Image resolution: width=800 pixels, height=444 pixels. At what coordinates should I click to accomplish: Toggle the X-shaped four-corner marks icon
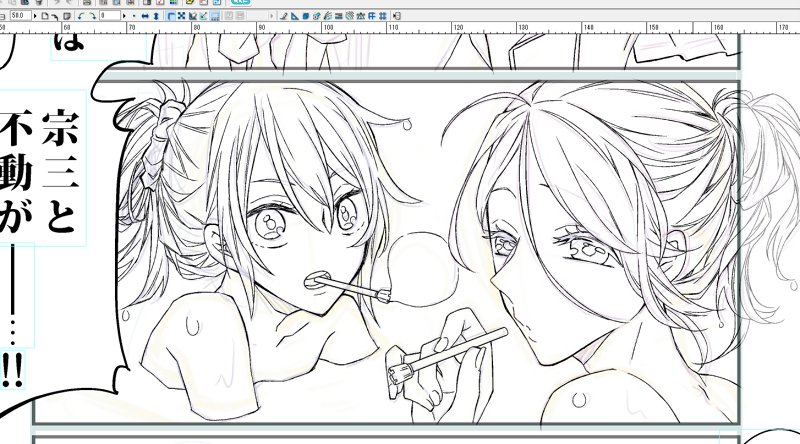click(181, 16)
